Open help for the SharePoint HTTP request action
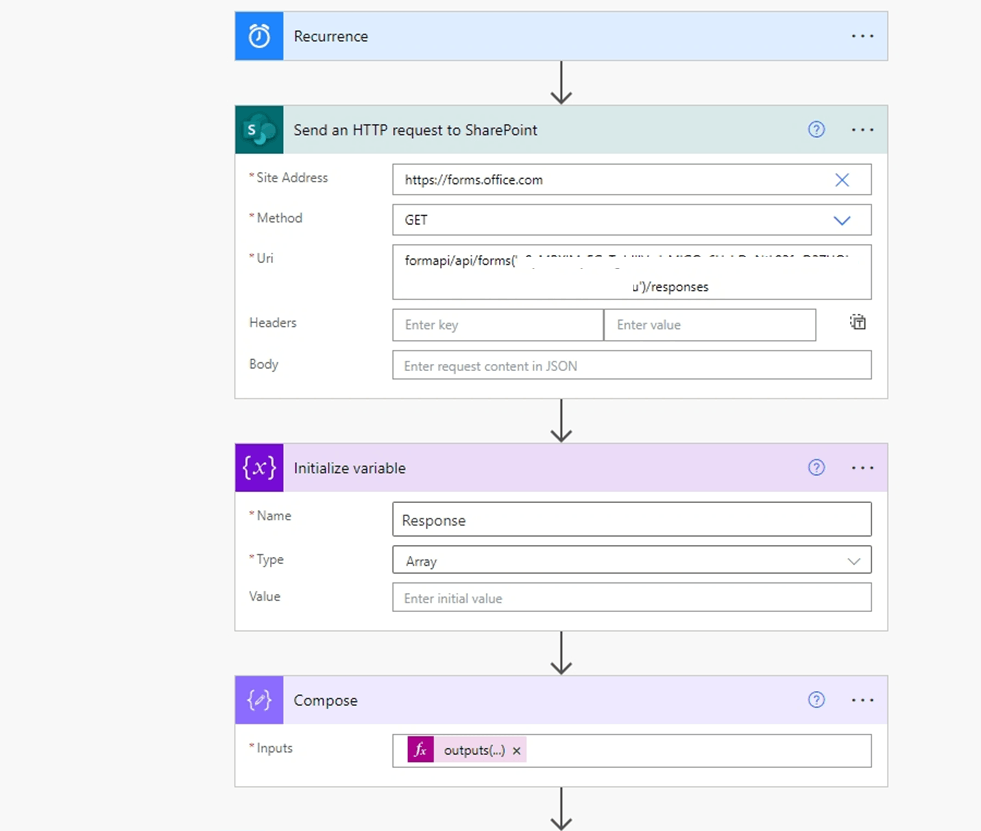Viewport: 981px width, 831px height. (x=816, y=129)
